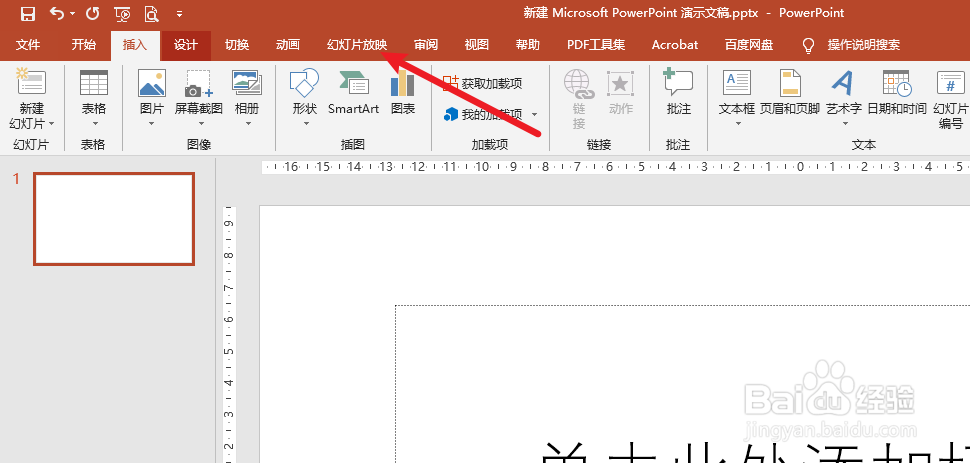
Task: Insert a chart with 图表 icon
Action: [403, 84]
